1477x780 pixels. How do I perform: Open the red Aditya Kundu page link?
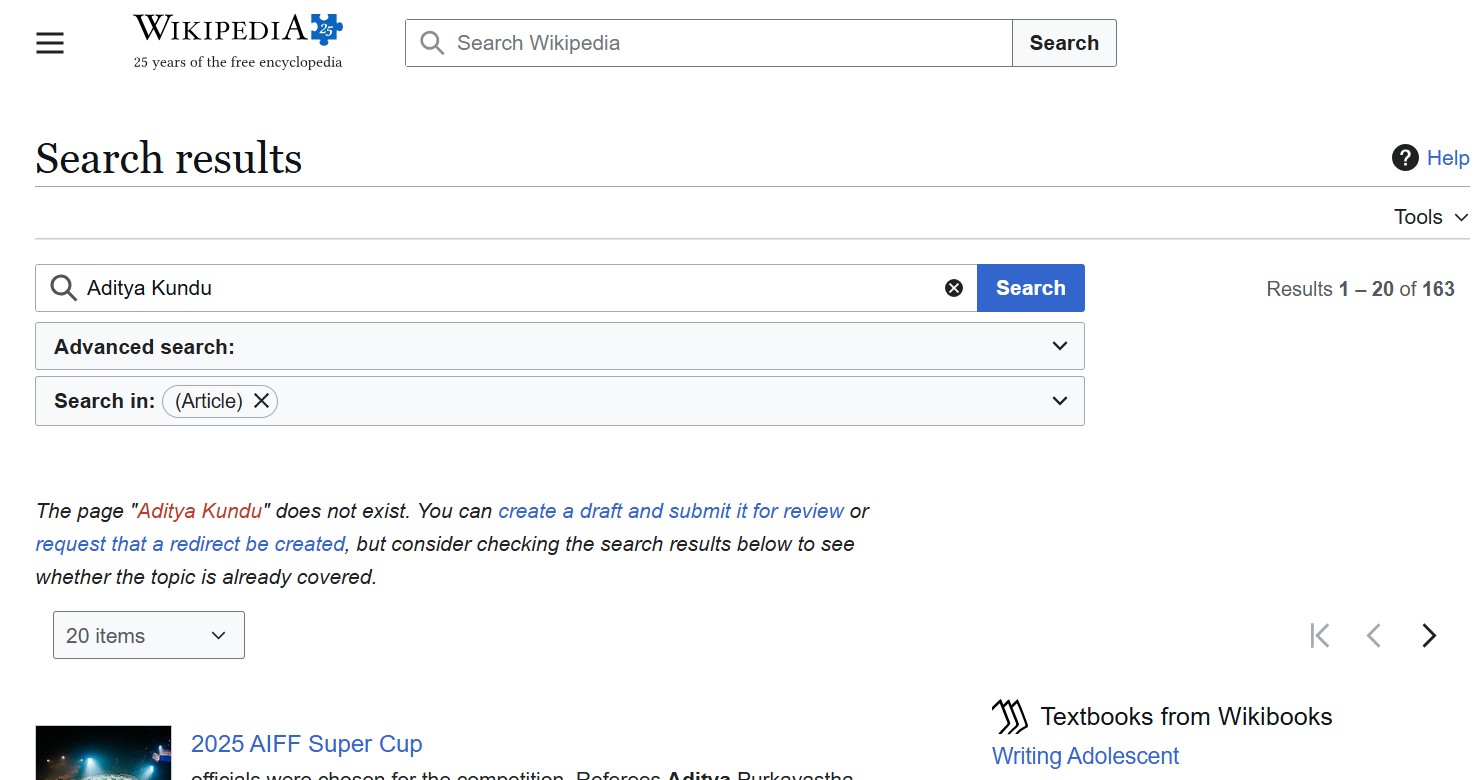(x=200, y=511)
